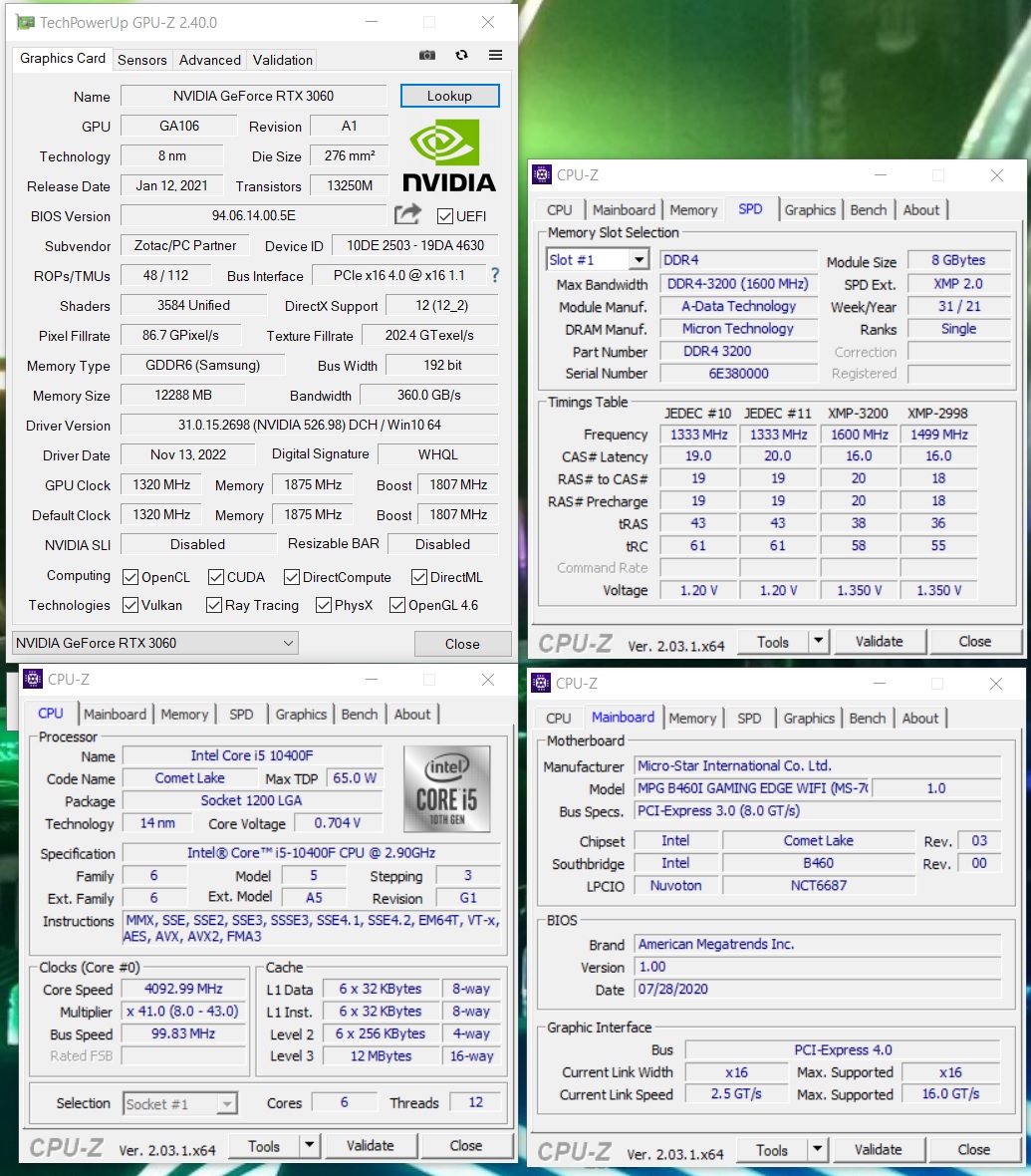Click Validate in the SPD window
The width and height of the screenshot is (1031, 1176).
pyautogui.click(x=880, y=641)
